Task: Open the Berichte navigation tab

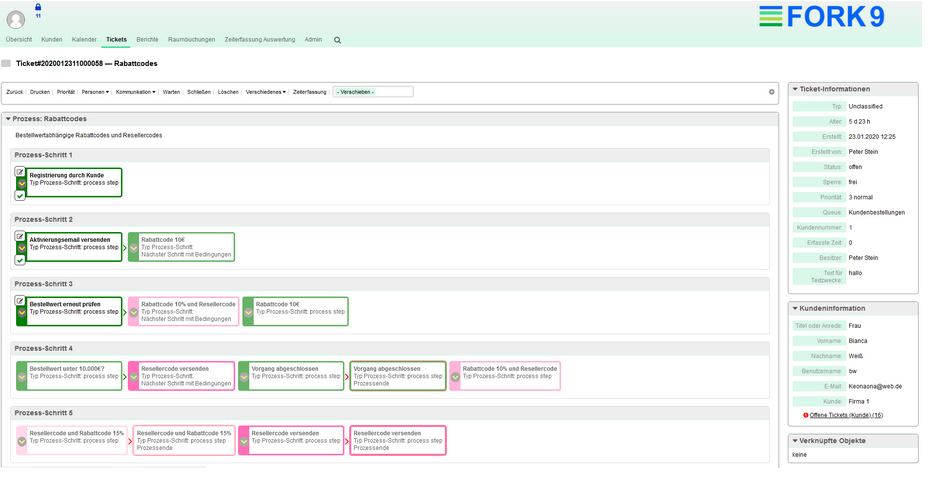Action: click(147, 40)
